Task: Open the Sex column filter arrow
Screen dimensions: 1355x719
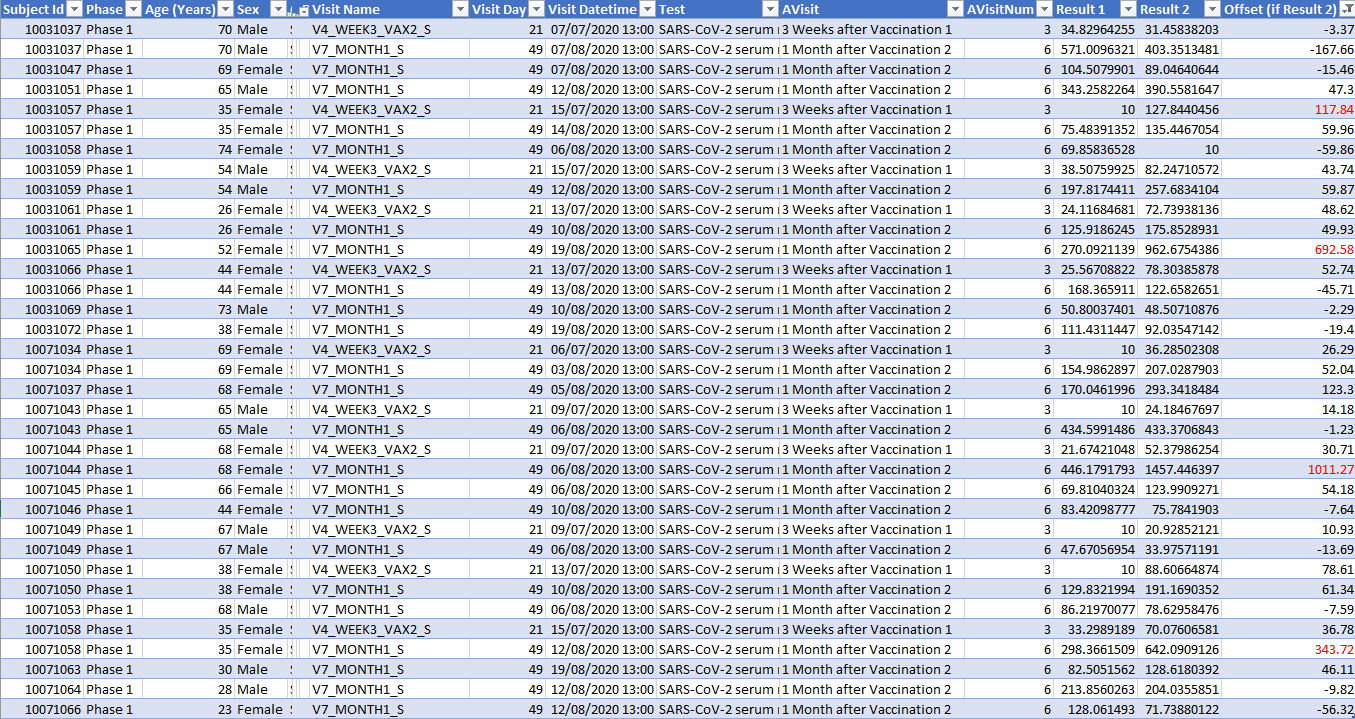Action: 277,9
